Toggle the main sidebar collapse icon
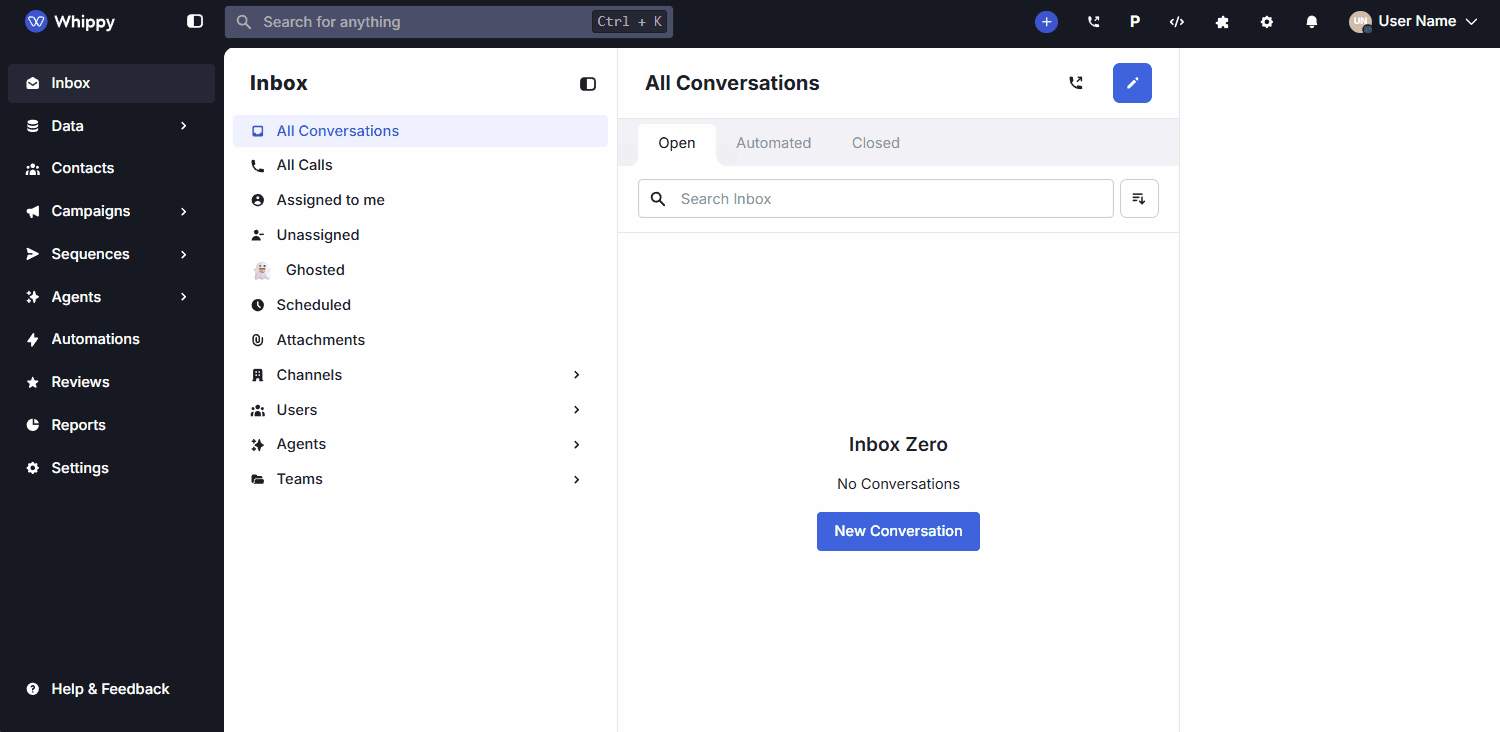The image size is (1500, 732). click(195, 21)
